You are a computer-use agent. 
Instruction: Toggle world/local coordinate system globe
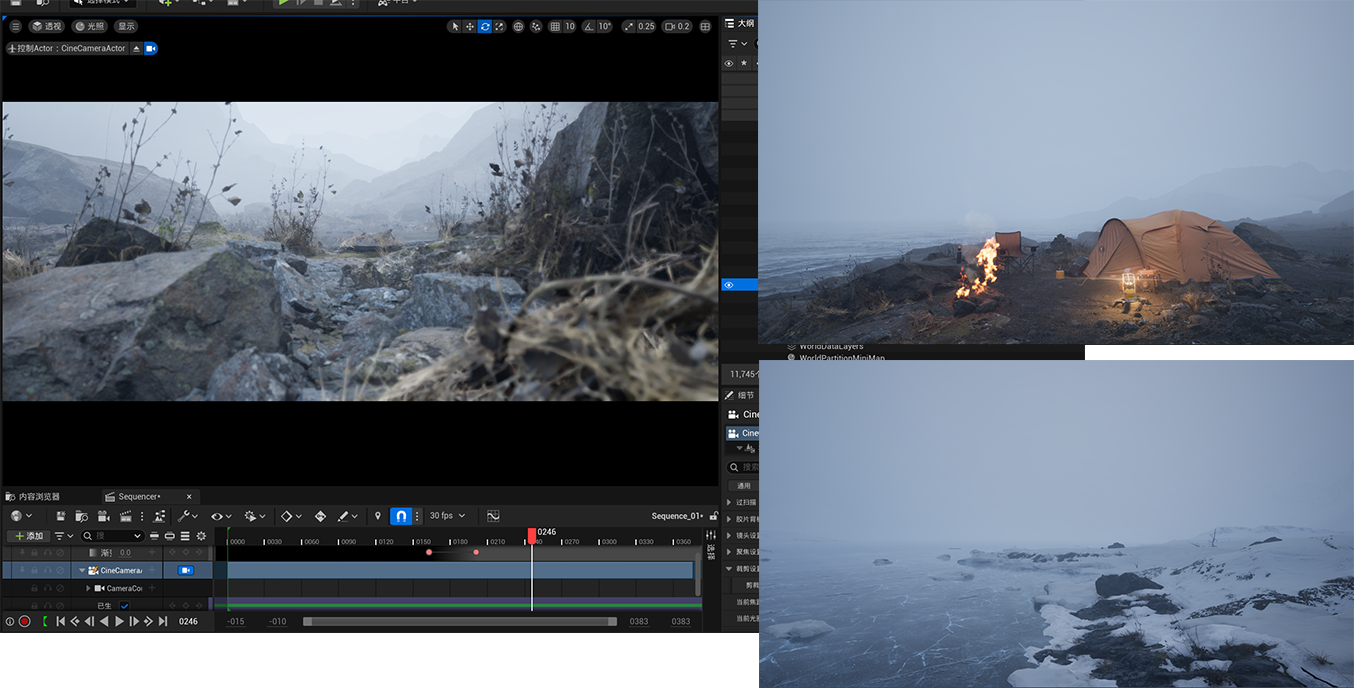click(518, 26)
